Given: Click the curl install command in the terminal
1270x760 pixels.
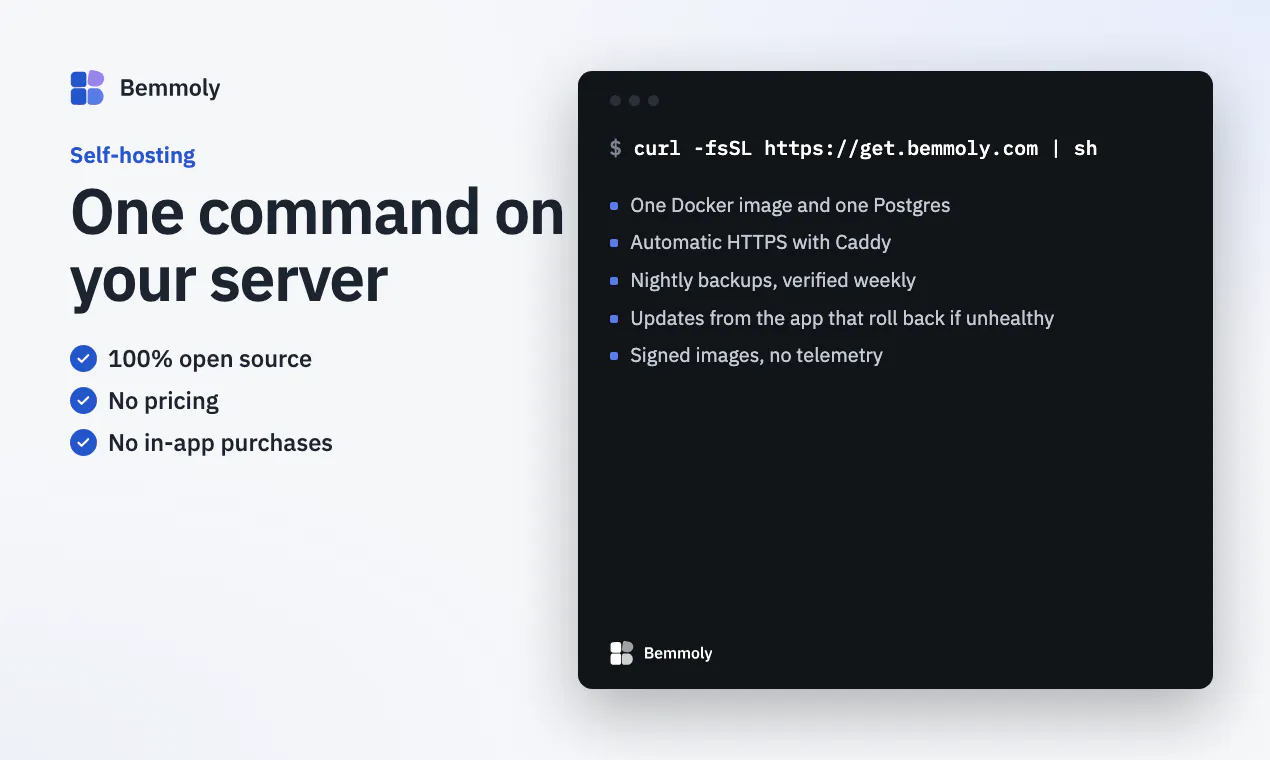Looking at the screenshot, I should [866, 148].
